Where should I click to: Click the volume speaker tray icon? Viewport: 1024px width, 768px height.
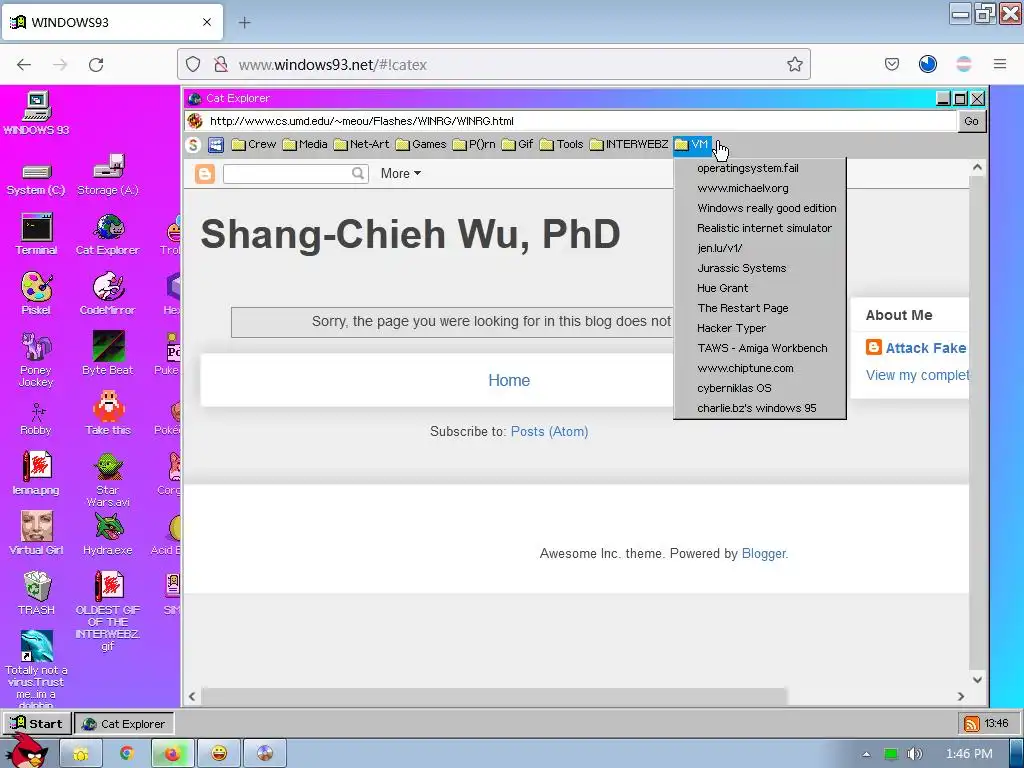click(x=915, y=754)
